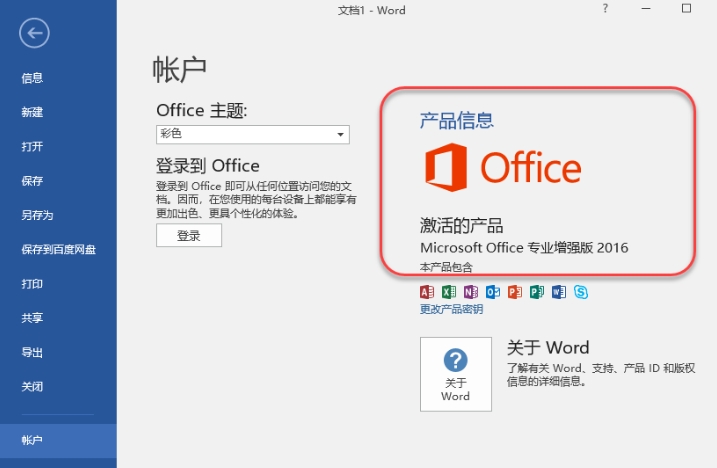Click the Word product icon

pyautogui.click(x=559, y=291)
